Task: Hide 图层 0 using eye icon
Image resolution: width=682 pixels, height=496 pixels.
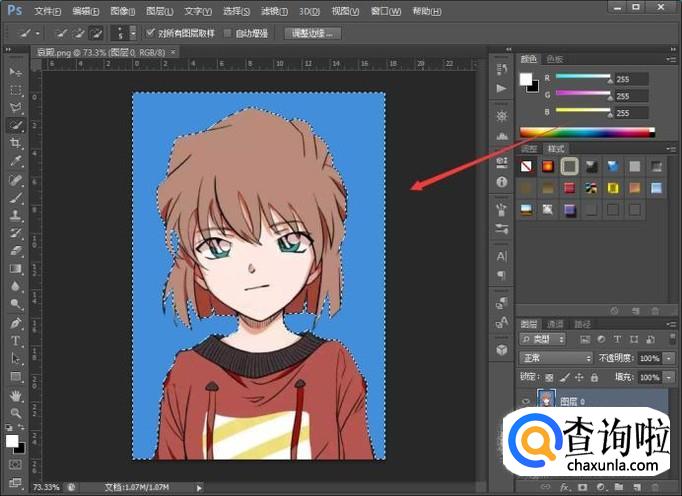Action: [x=526, y=399]
